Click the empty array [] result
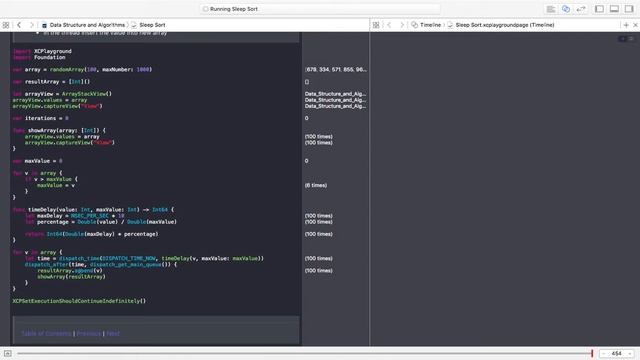The image size is (640, 360). 307,82
